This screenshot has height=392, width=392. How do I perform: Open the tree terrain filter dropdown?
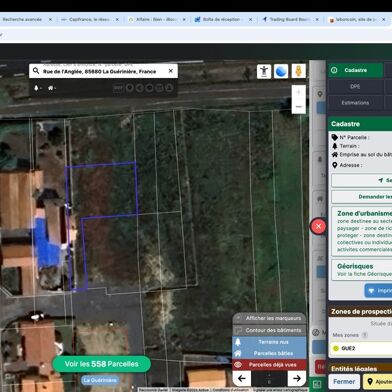(38, 88)
